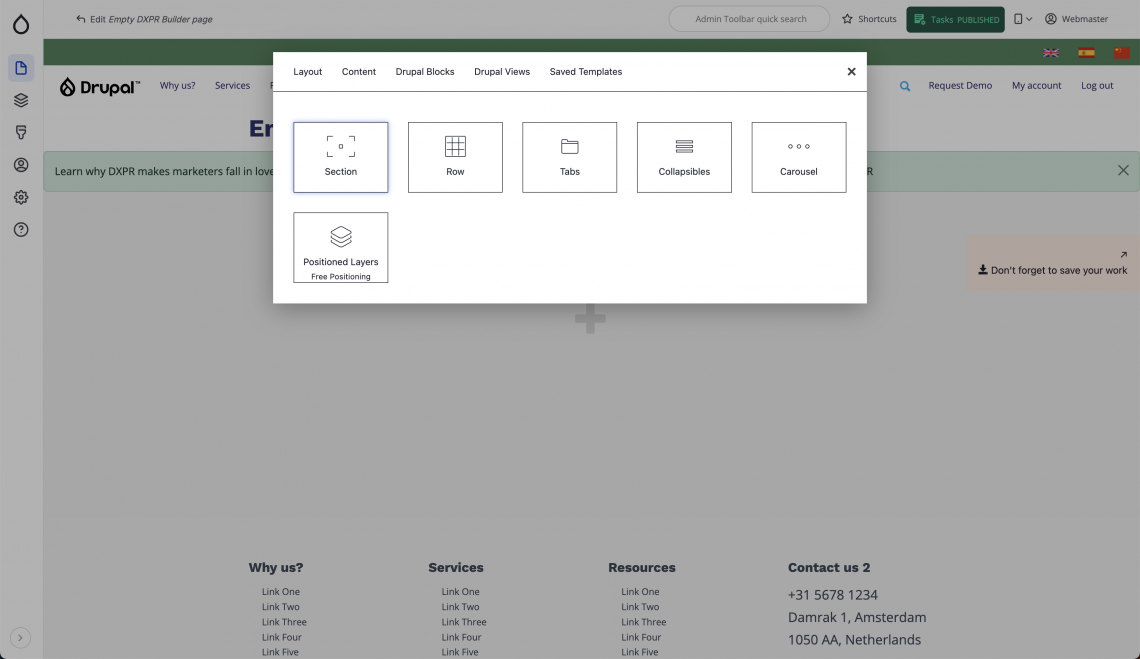Click the save-reminder arrow icon
The width and height of the screenshot is (1140, 659).
1123,255
